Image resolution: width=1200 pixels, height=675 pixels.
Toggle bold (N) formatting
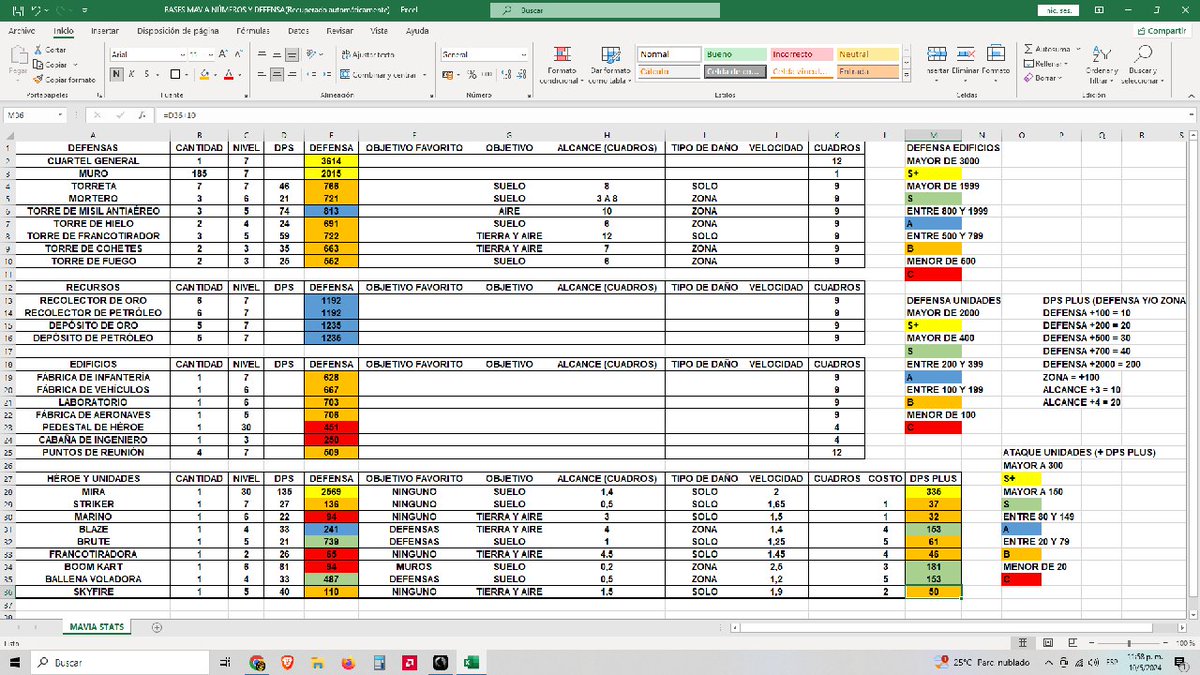pos(116,74)
